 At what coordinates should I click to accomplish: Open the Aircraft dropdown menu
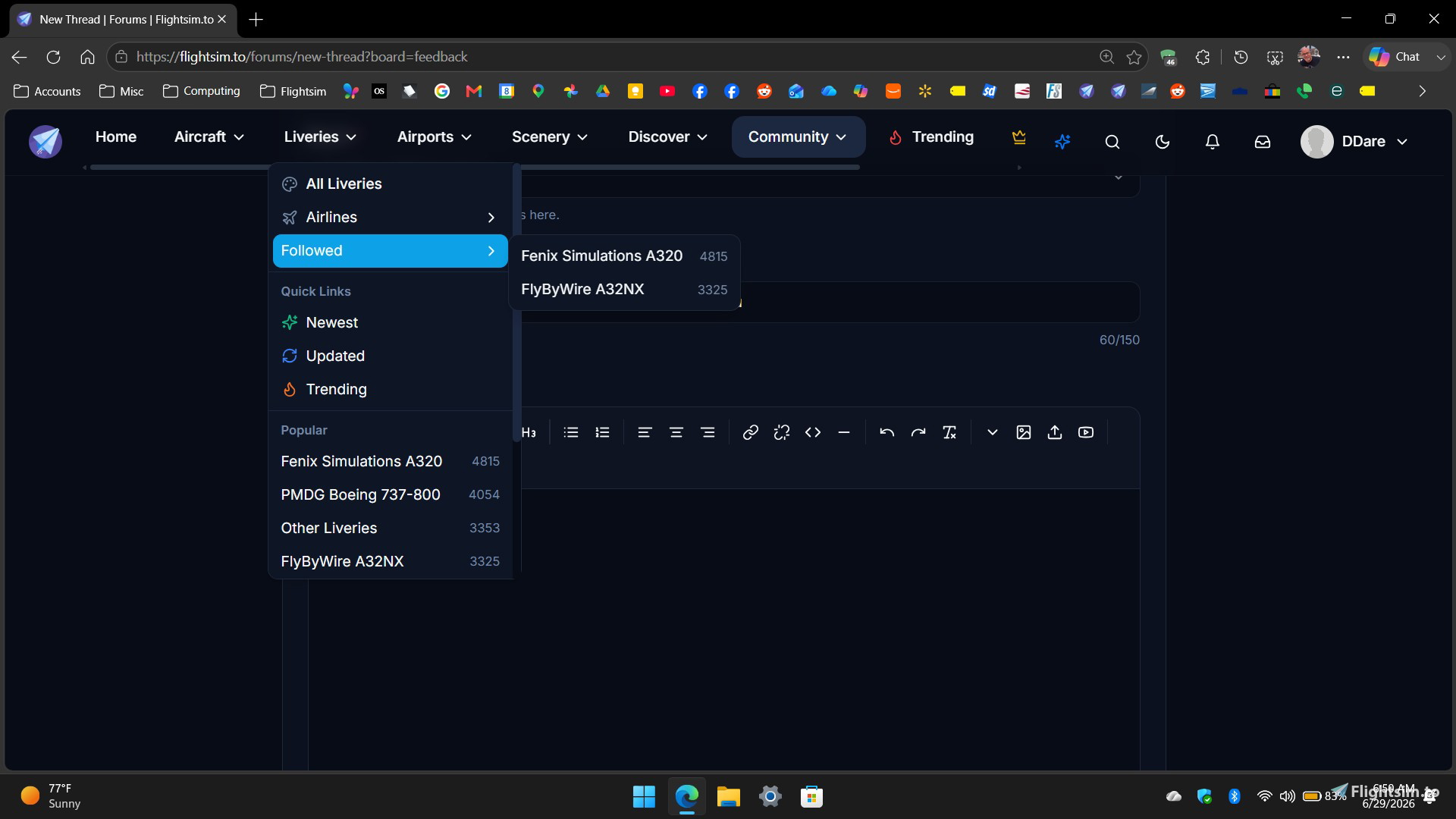pos(209,137)
